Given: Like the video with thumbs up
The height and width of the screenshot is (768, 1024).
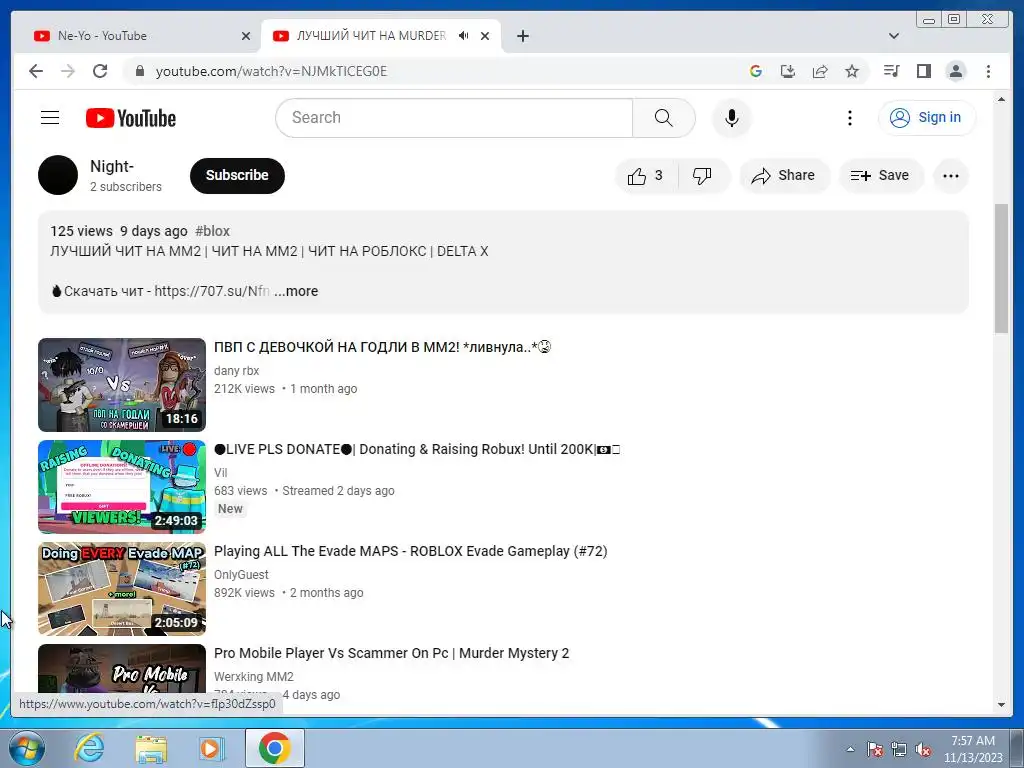Looking at the screenshot, I should coord(645,176).
